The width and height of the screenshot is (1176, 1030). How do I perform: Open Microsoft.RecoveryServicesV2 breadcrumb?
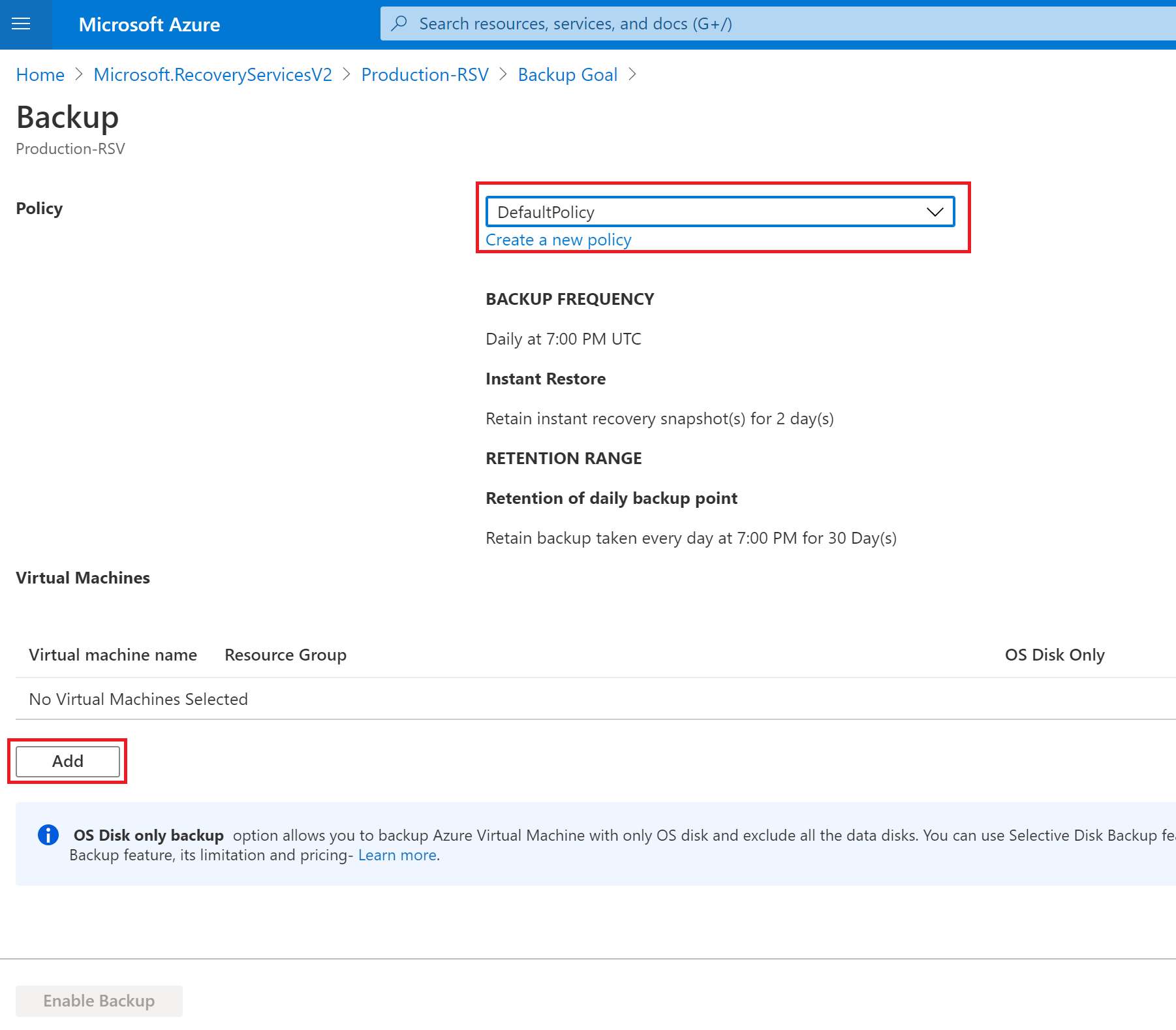[213, 74]
